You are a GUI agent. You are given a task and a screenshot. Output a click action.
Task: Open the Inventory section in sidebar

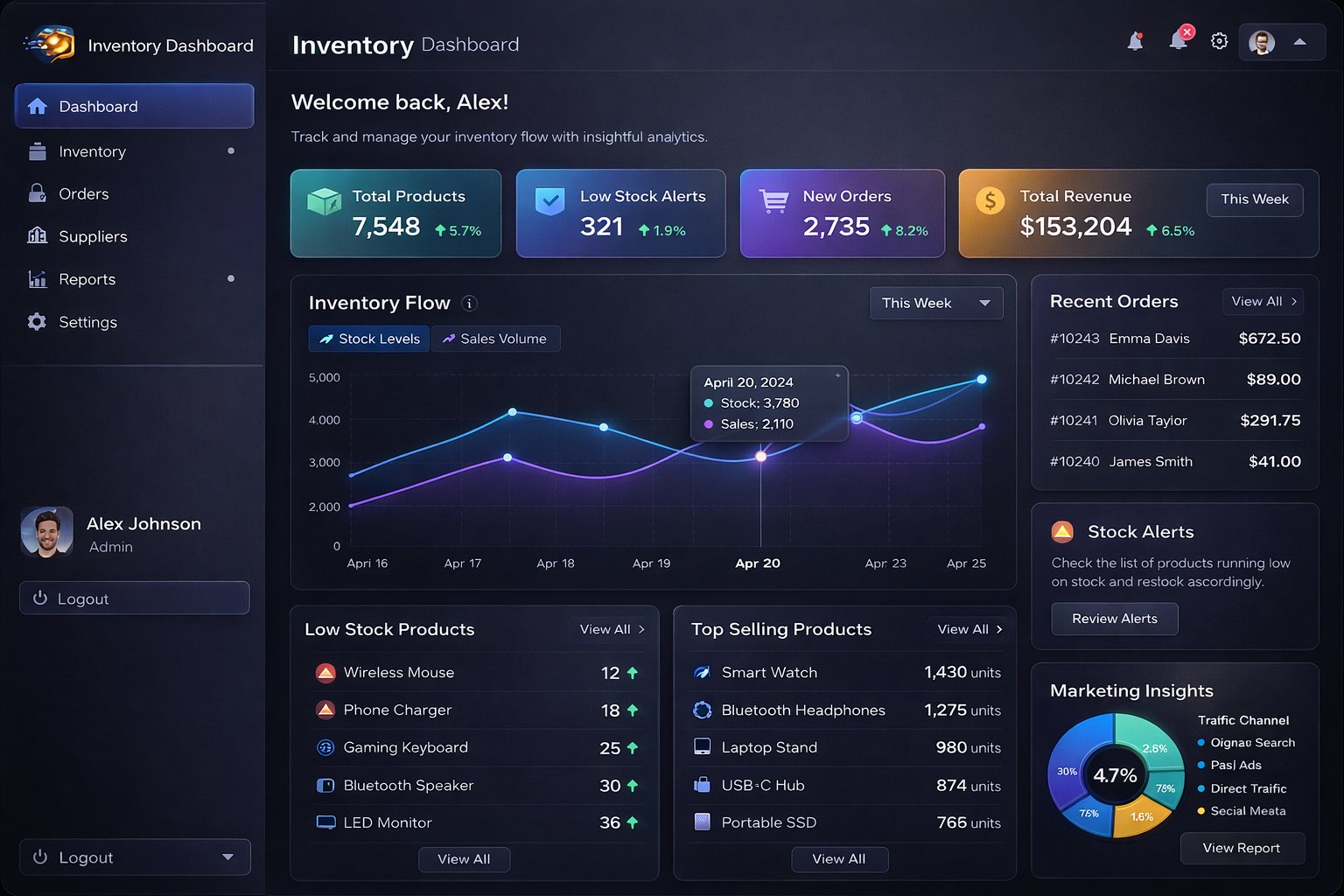coord(92,150)
